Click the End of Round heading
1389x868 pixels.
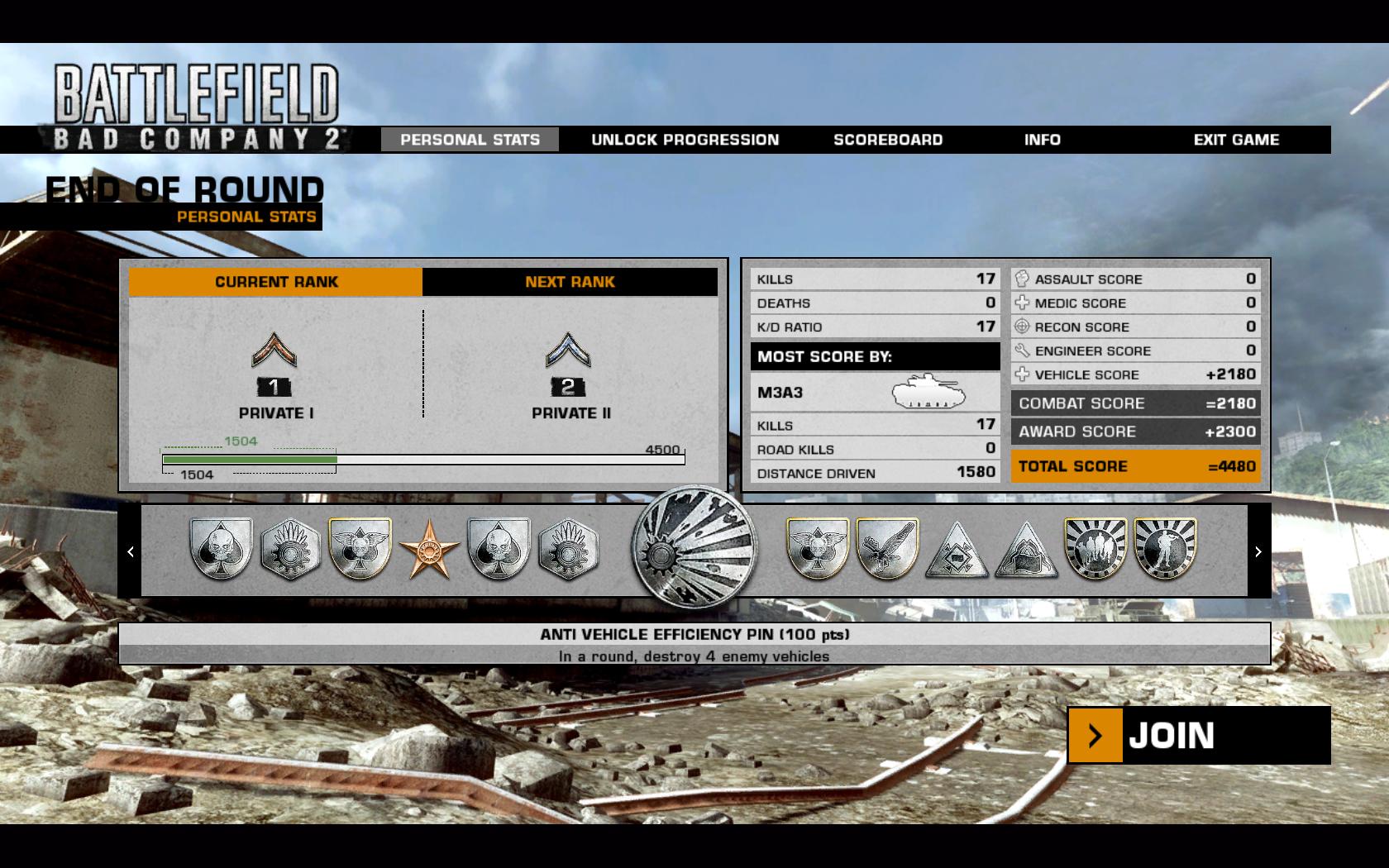184,189
